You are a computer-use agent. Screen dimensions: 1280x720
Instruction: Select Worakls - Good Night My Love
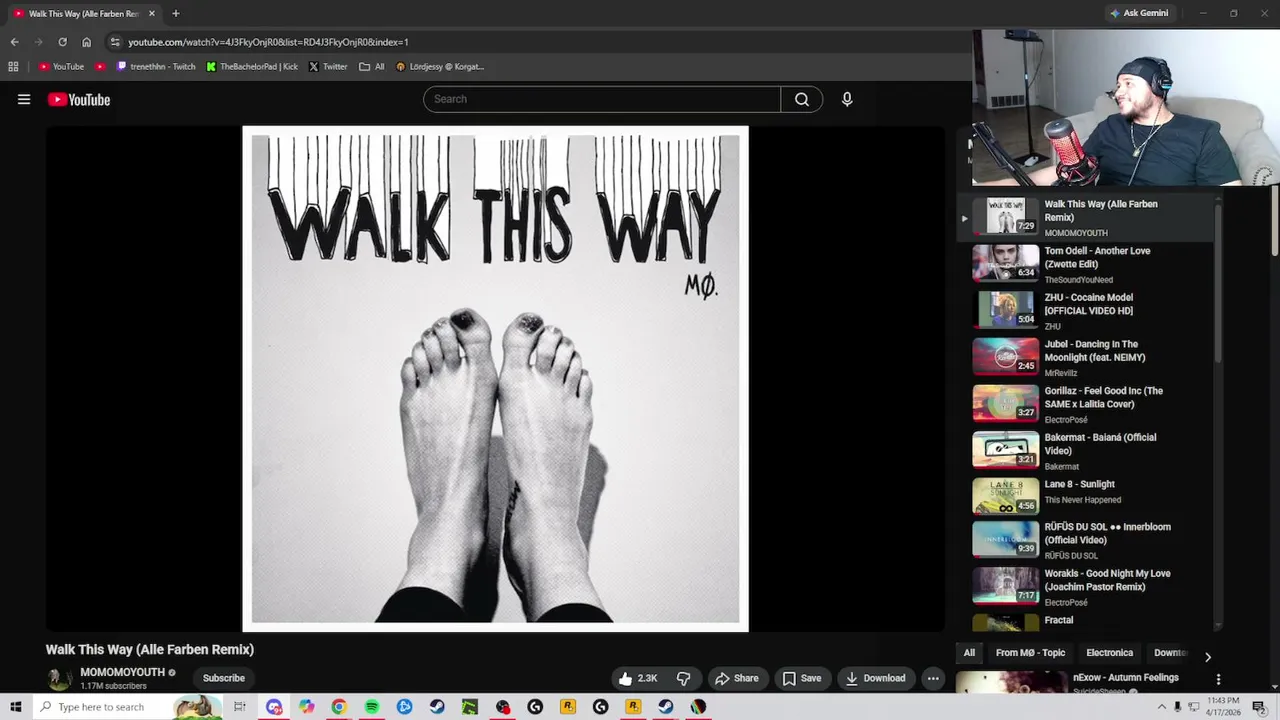[1091, 587]
